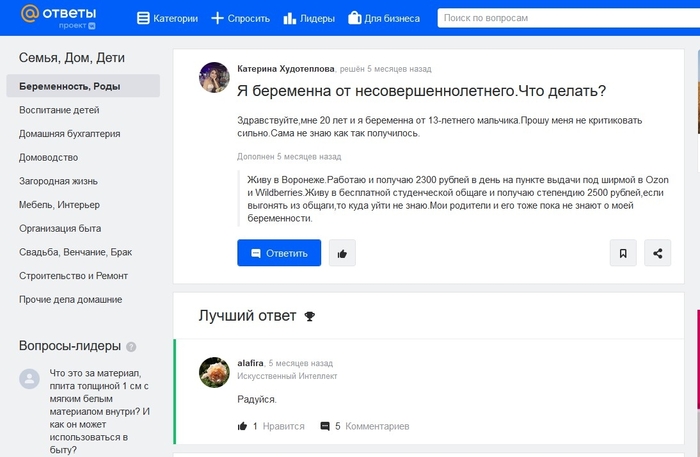Viewport: 700px width, 457px height.
Task: Bookmark the question
Action: point(623,253)
